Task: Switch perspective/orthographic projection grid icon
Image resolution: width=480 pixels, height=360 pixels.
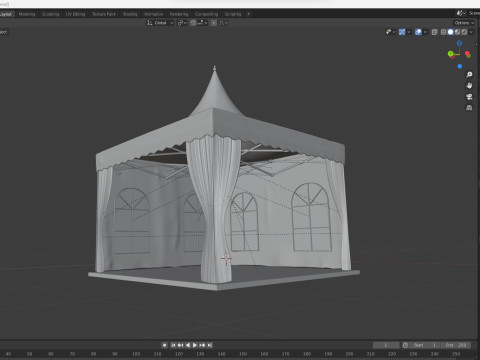Action: click(x=469, y=108)
